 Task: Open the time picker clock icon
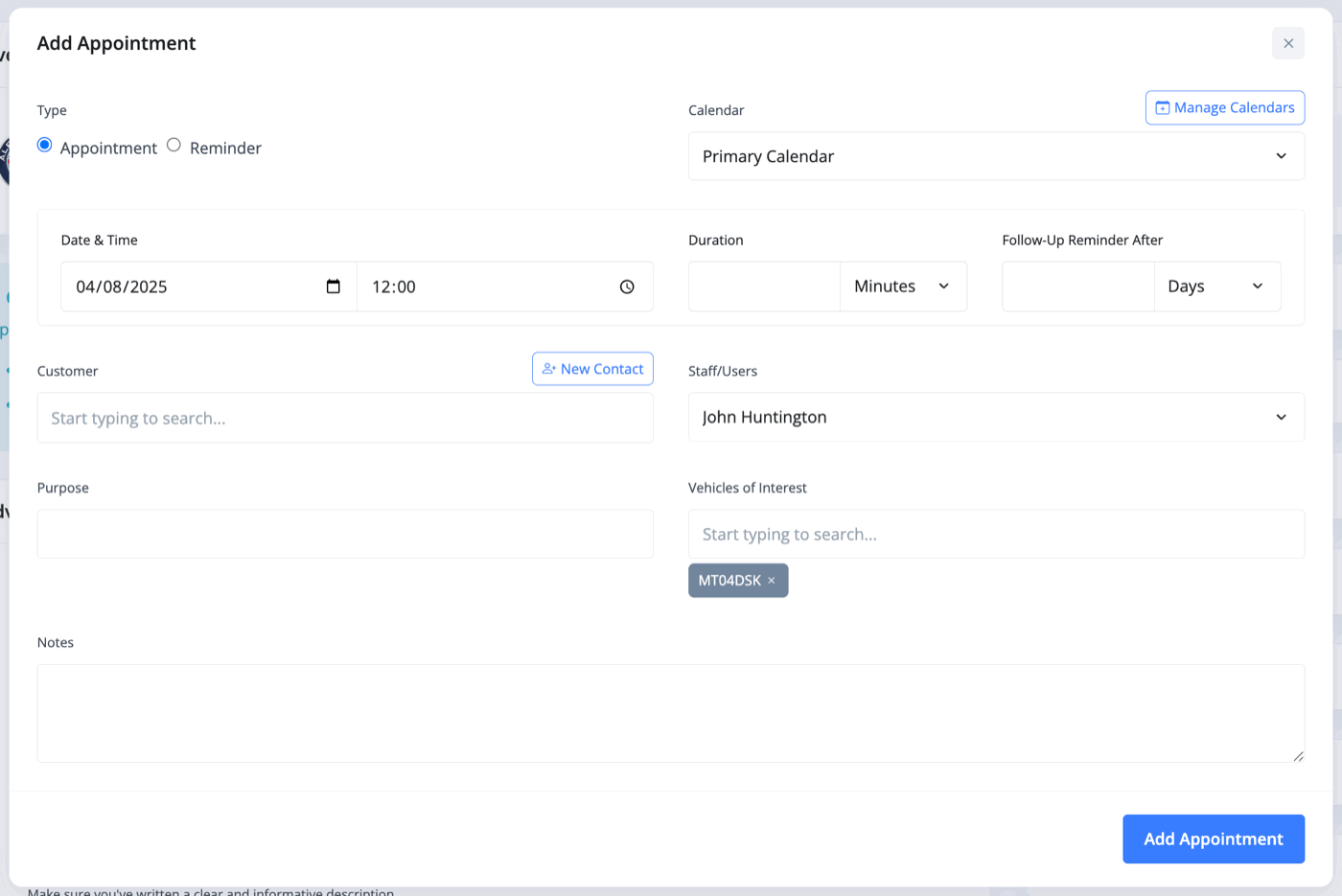point(627,287)
